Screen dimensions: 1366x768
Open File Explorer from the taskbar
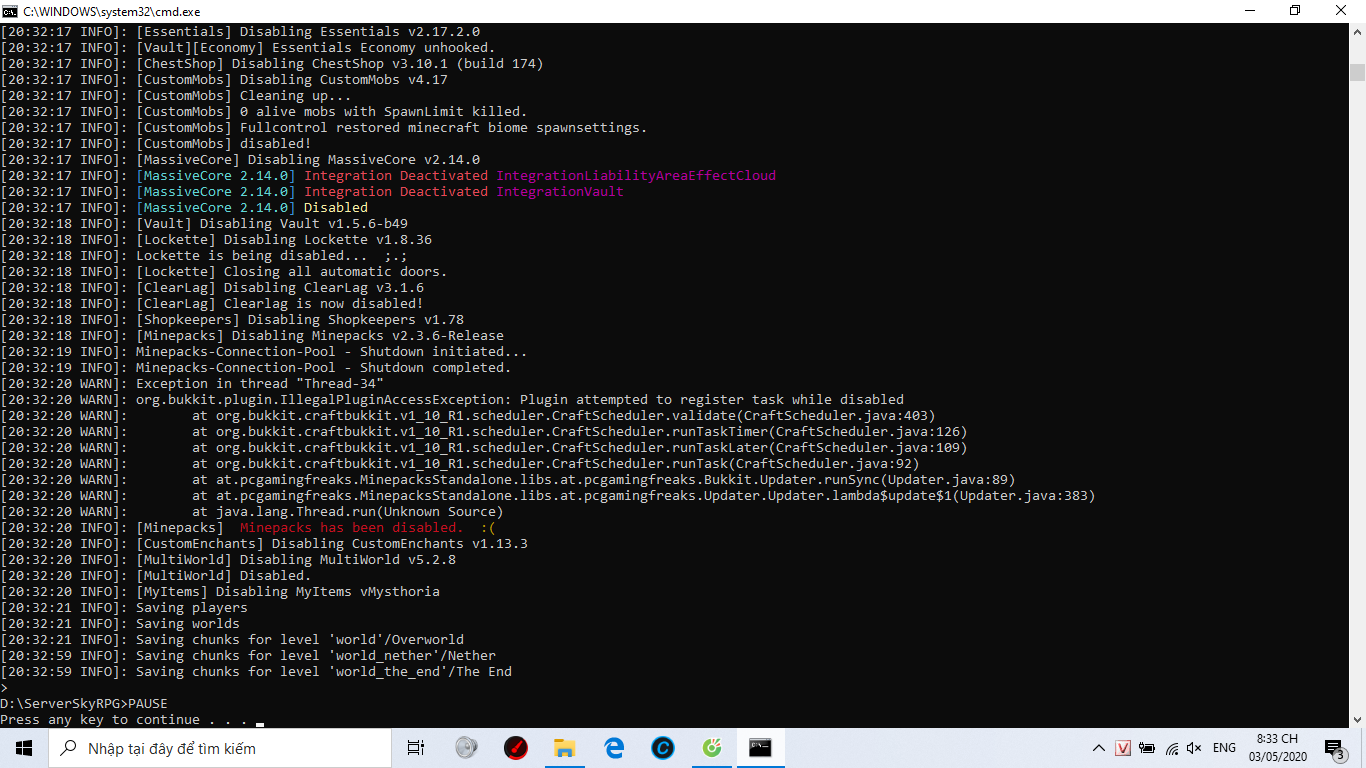[x=564, y=748]
